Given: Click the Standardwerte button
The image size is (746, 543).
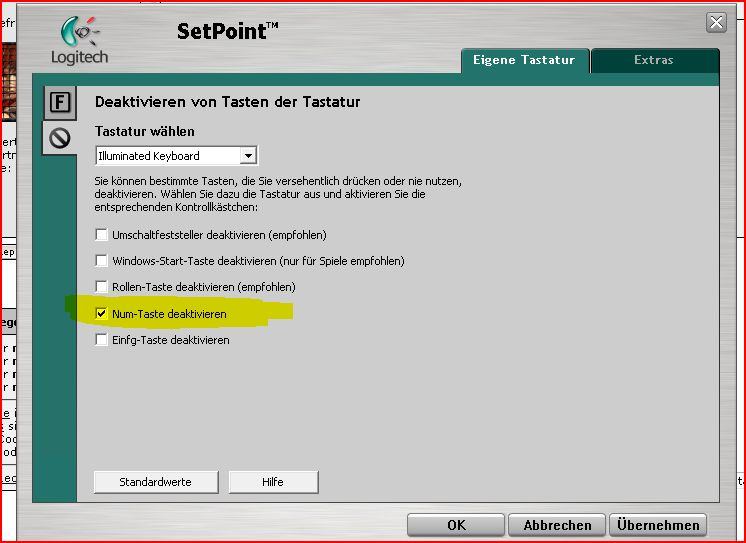Looking at the screenshot, I should click(156, 482).
